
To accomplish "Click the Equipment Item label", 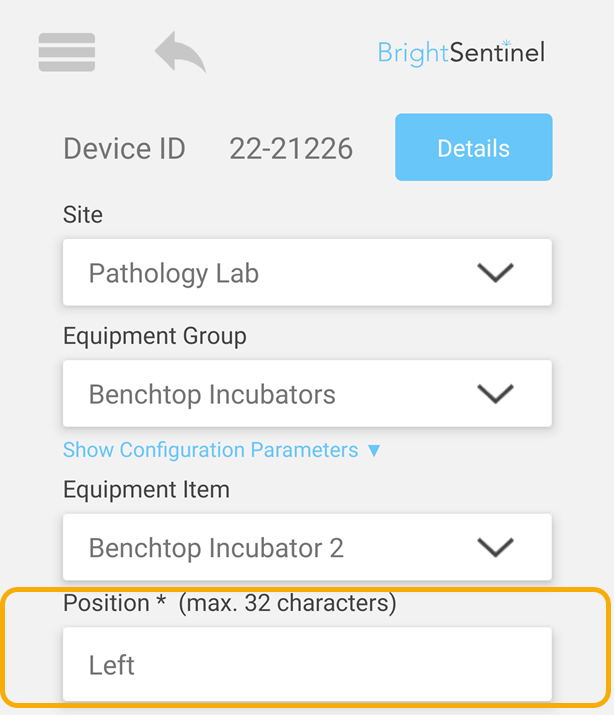I will pyautogui.click(x=146, y=490).
